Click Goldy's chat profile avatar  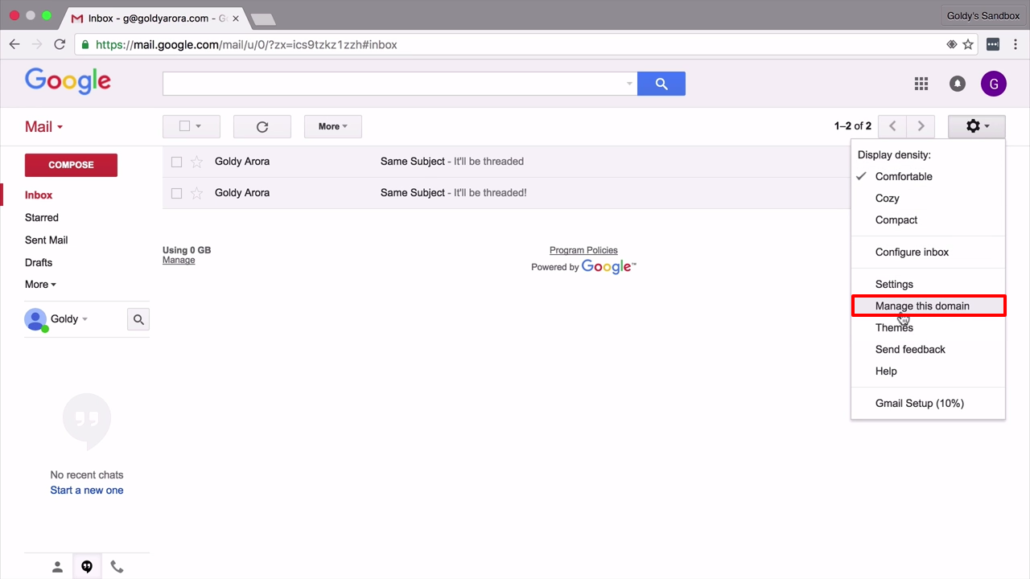[x=35, y=319]
